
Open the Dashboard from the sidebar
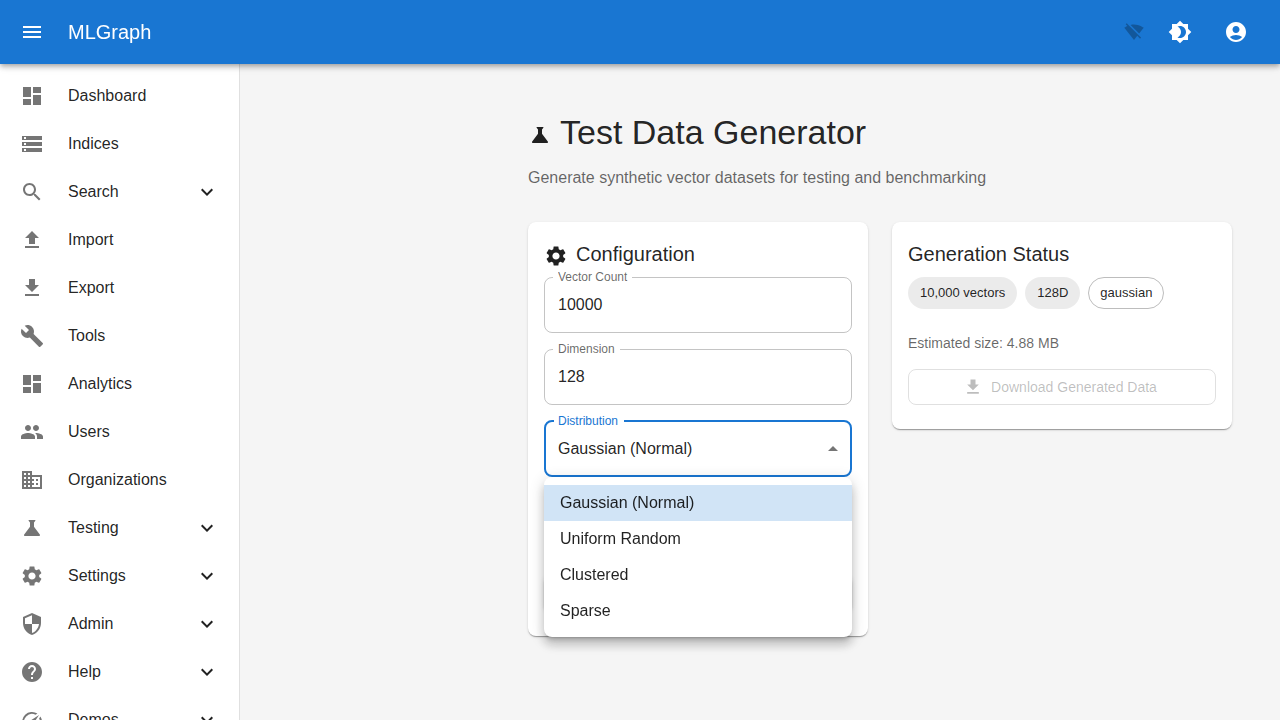[x=107, y=95]
